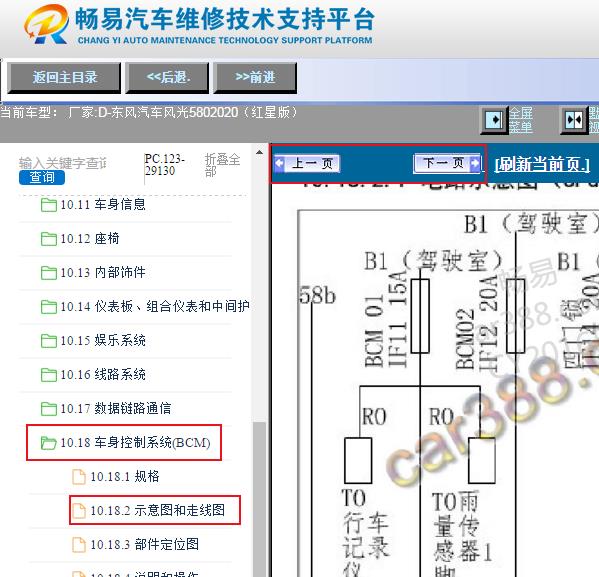The height and width of the screenshot is (577, 599).
Task: Go forward with >>前进 button
Action: point(255,78)
